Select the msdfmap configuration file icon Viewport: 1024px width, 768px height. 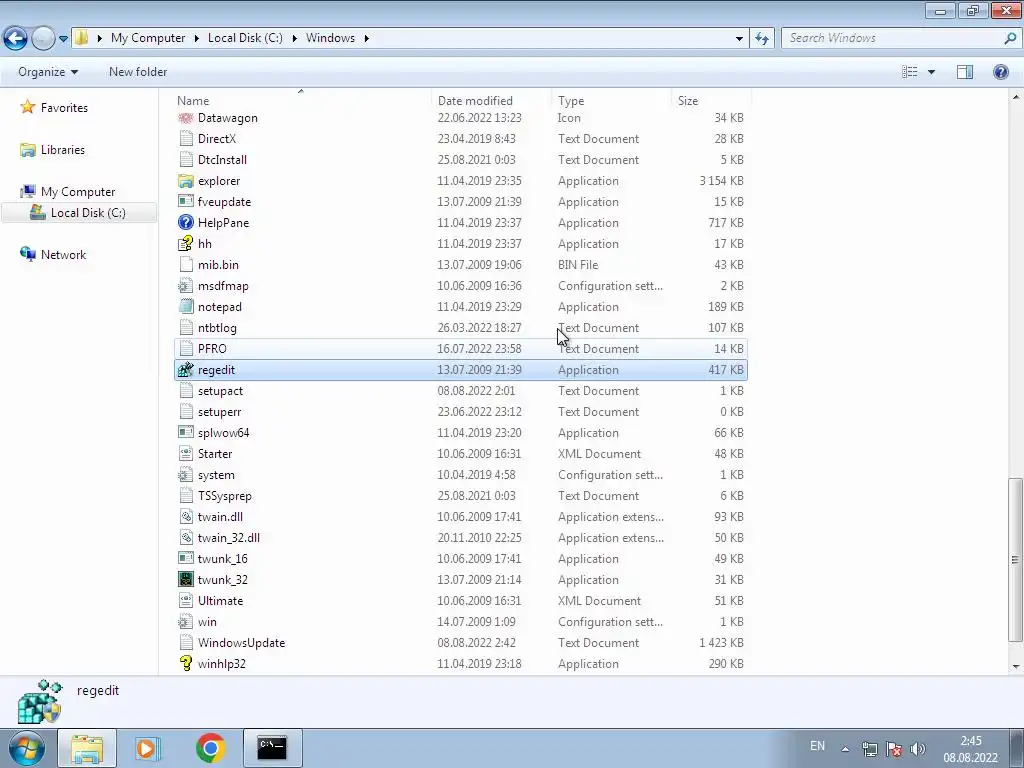pyautogui.click(x=186, y=285)
